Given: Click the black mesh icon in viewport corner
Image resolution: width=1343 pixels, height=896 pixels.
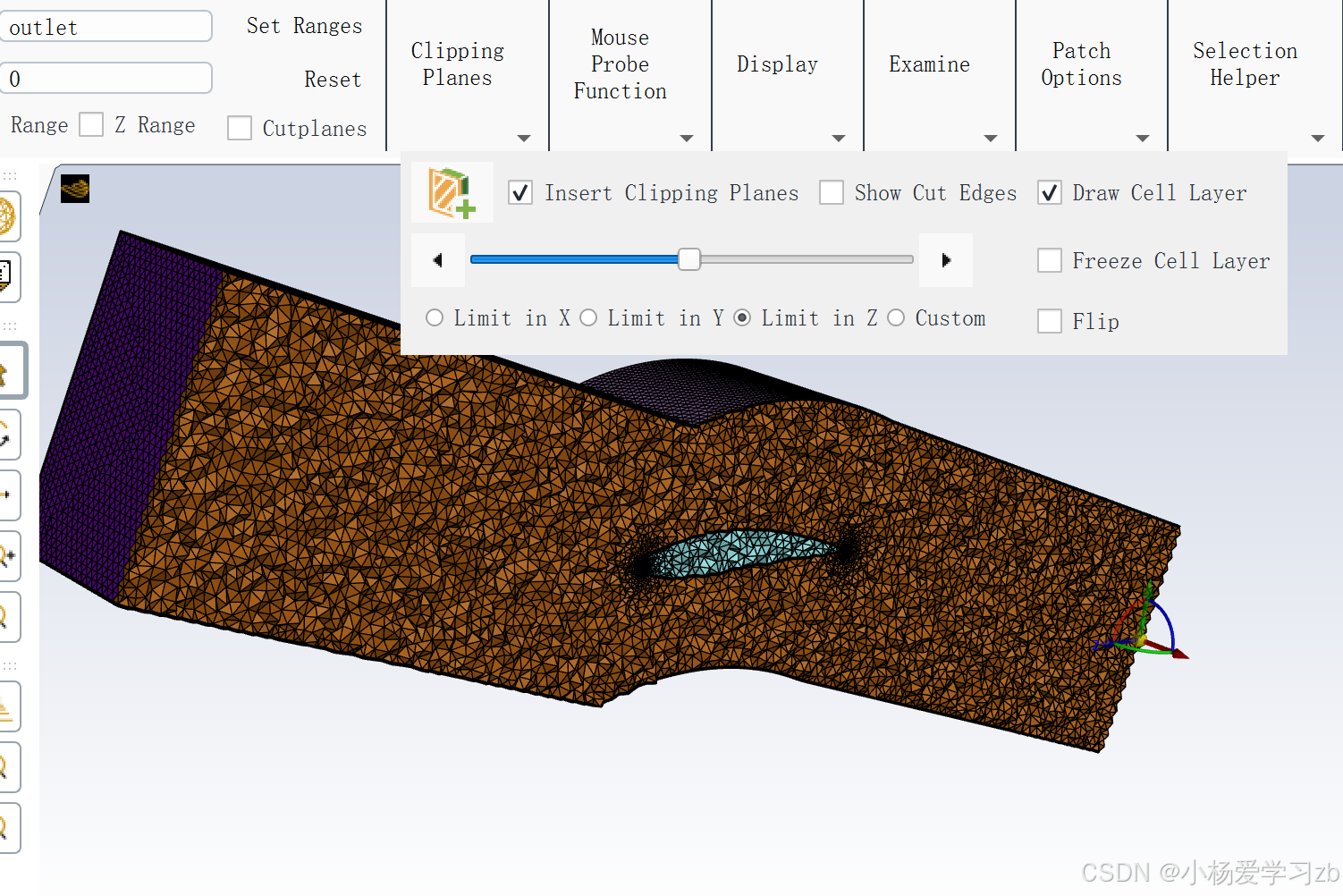Looking at the screenshot, I should pos(75,188).
